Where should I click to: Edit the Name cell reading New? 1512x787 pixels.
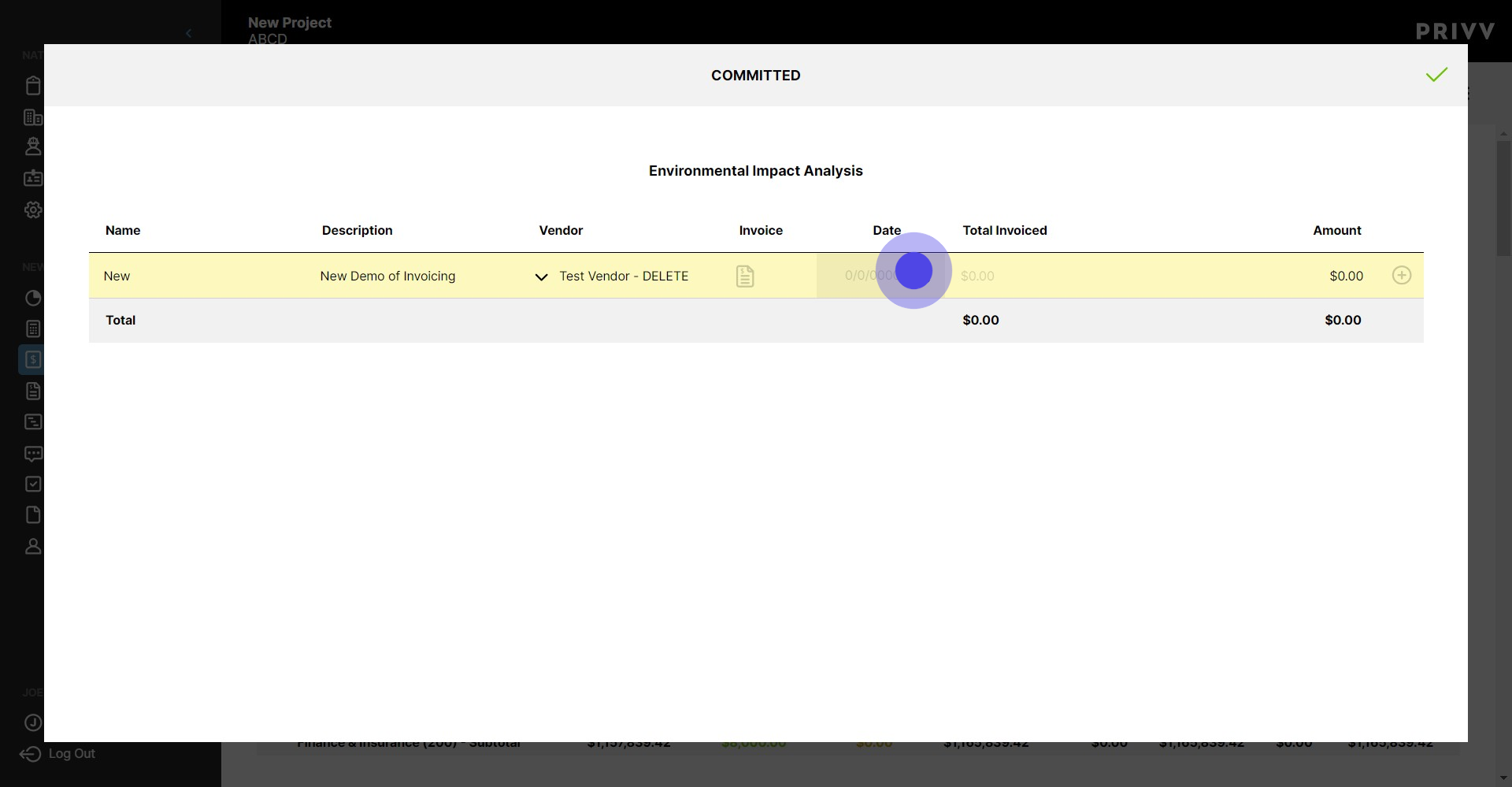click(x=117, y=276)
